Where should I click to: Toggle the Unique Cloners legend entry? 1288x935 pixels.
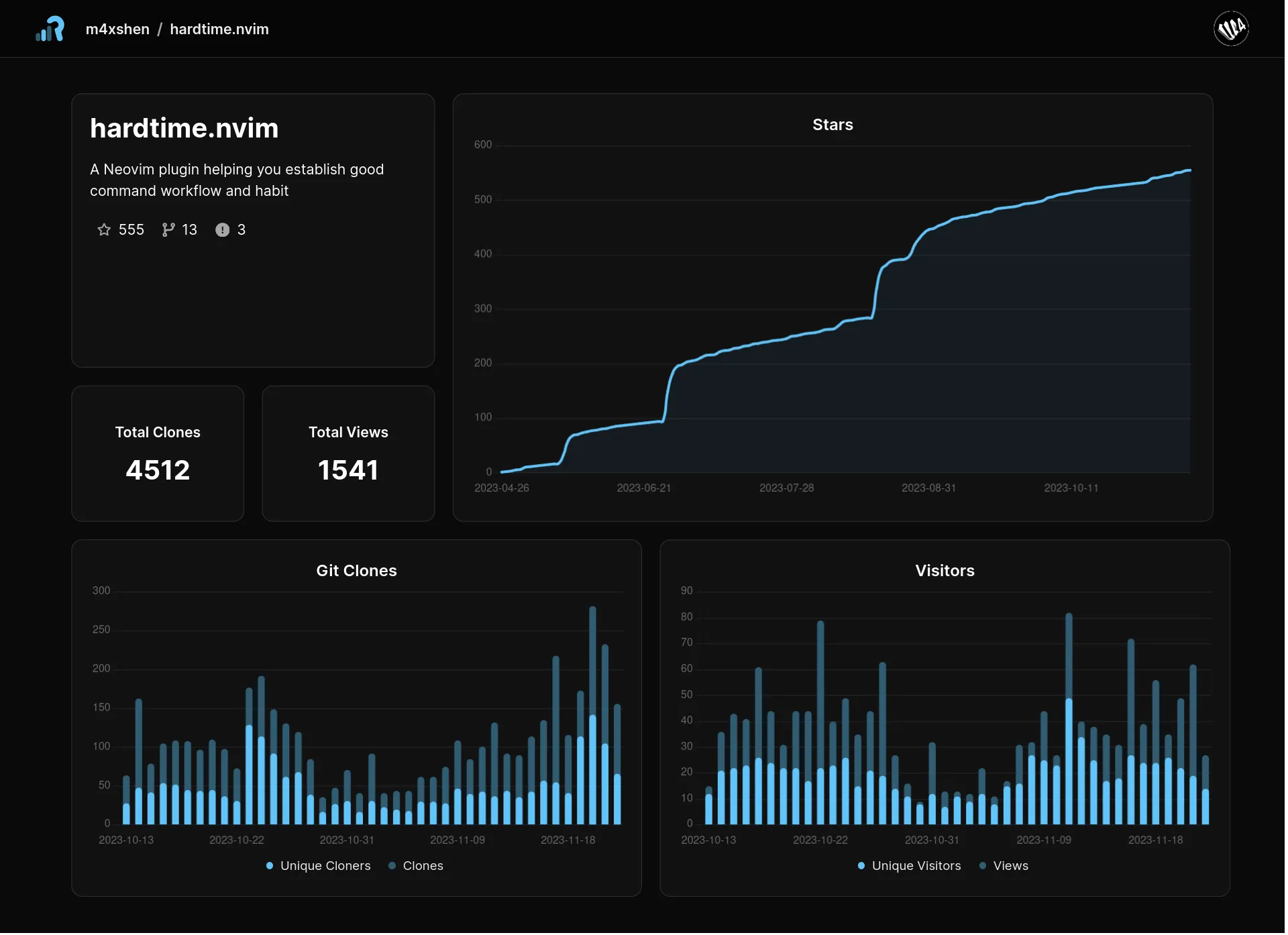[319, 867]
